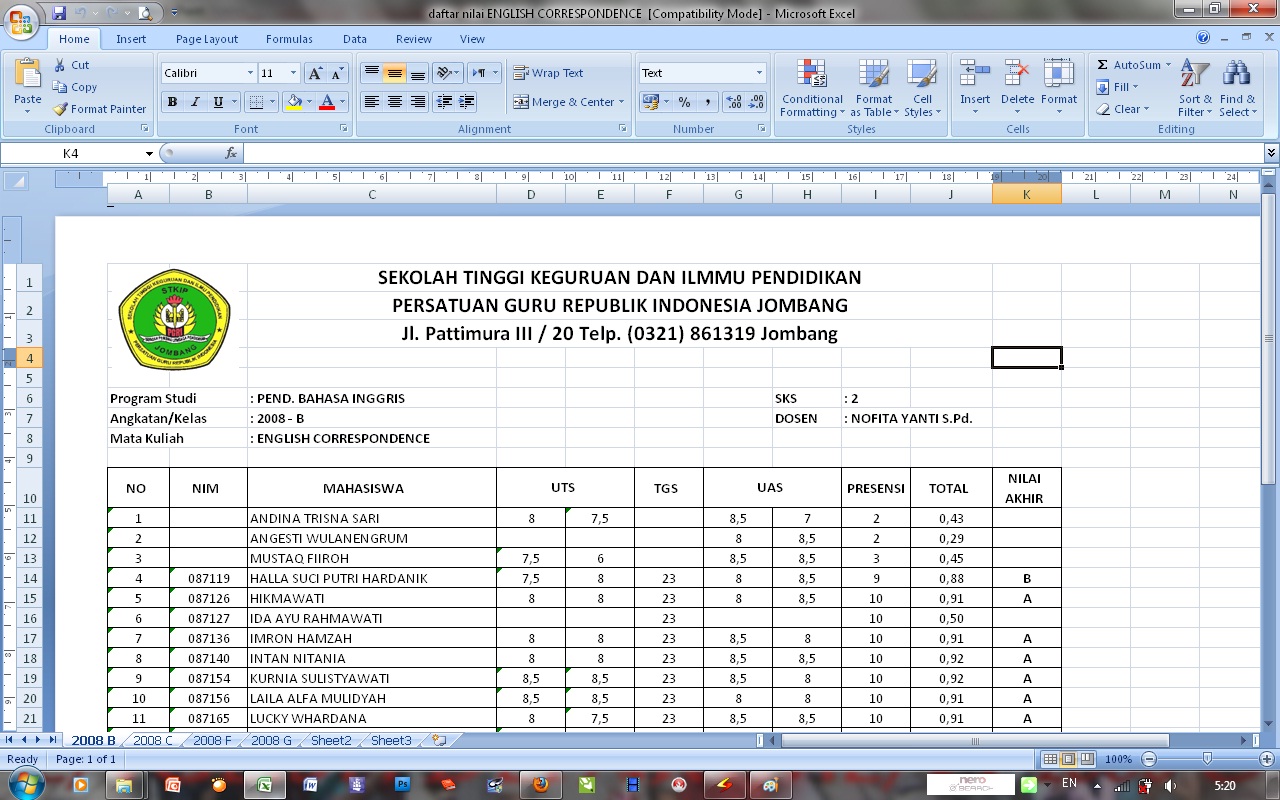Apply comma style format
This screenshot has height=800, width=1280.
708,102
